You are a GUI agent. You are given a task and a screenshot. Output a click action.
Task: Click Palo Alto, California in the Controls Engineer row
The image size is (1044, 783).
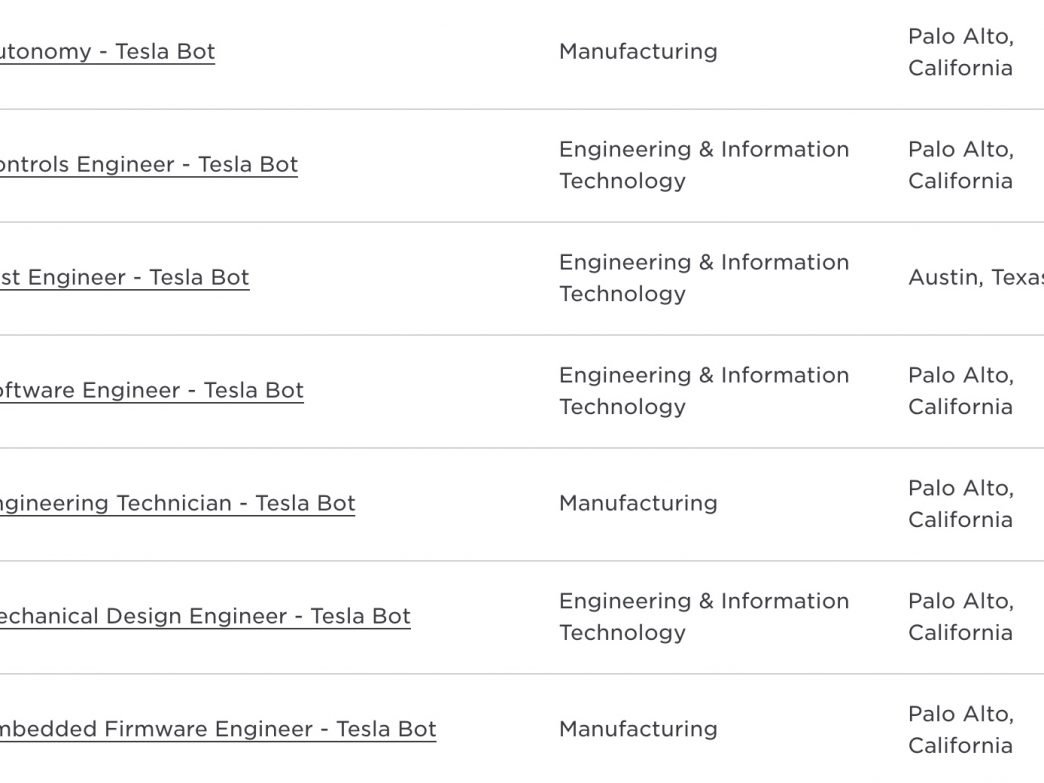[x=961, y=165]
